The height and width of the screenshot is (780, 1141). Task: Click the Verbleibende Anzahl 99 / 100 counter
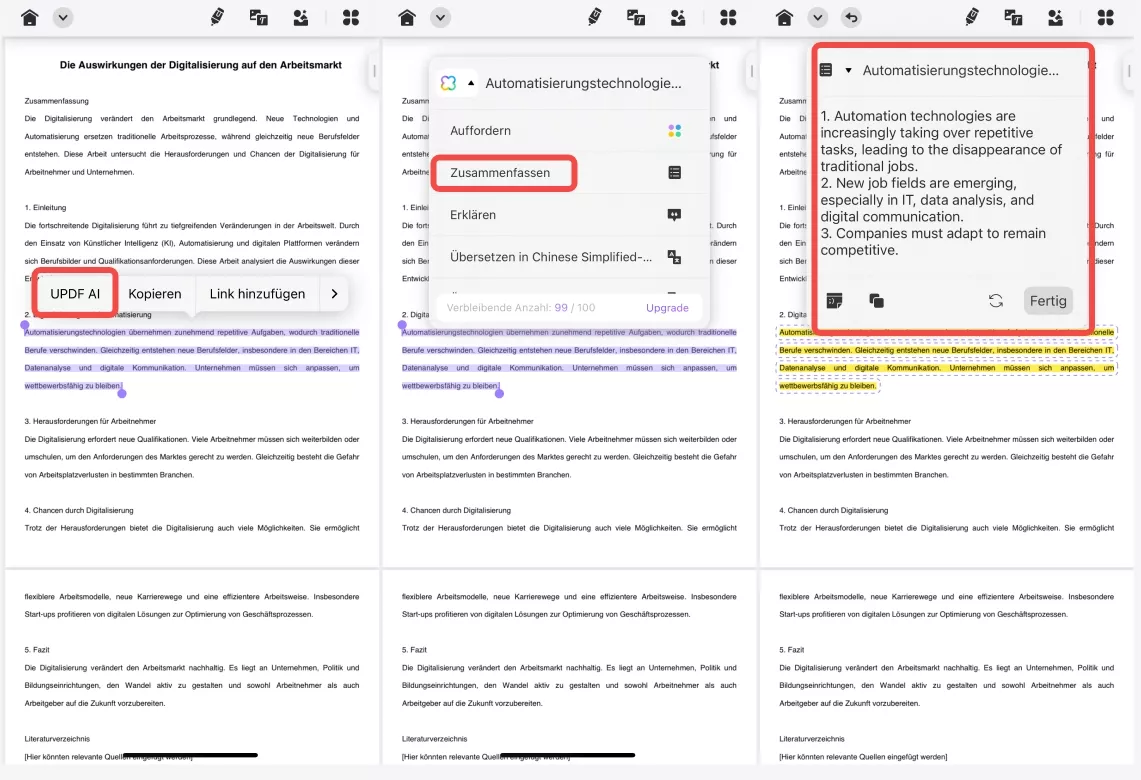[521, 308]
